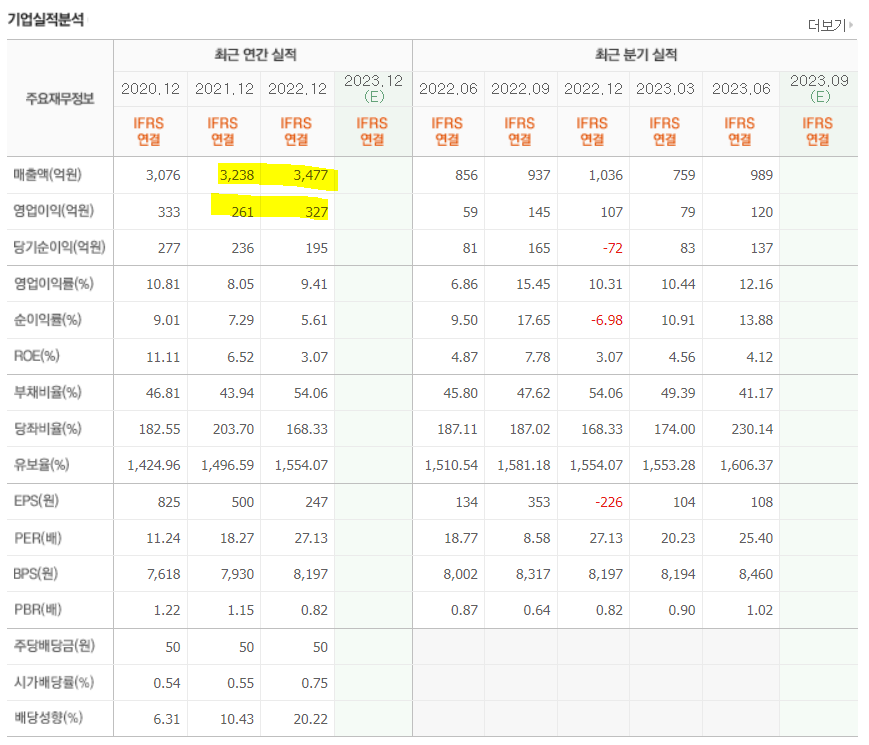Click the 2023.09 (E) estimate column header
The width and height of the screenshot is (869, 745).
coord(819,89)
